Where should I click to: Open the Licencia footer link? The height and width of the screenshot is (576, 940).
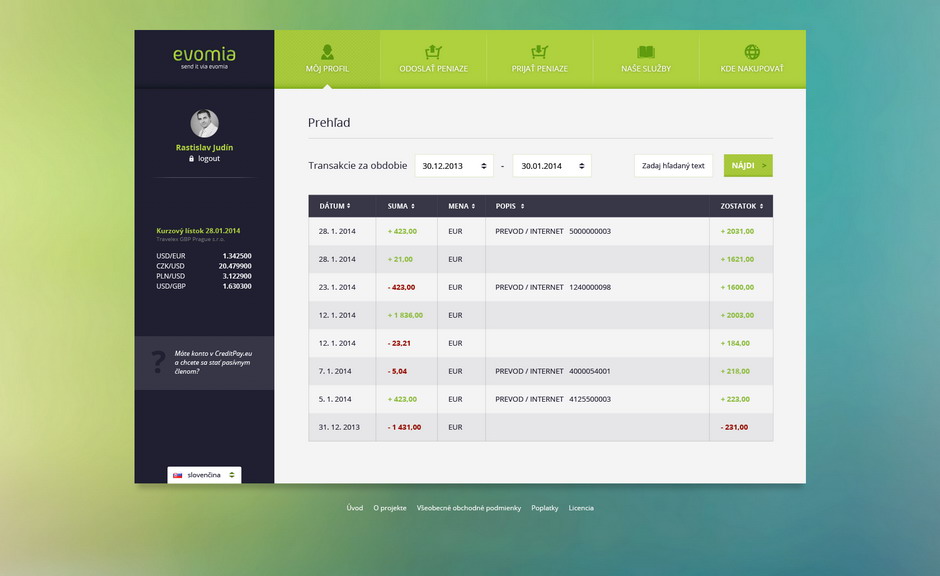tap(581, 508)
